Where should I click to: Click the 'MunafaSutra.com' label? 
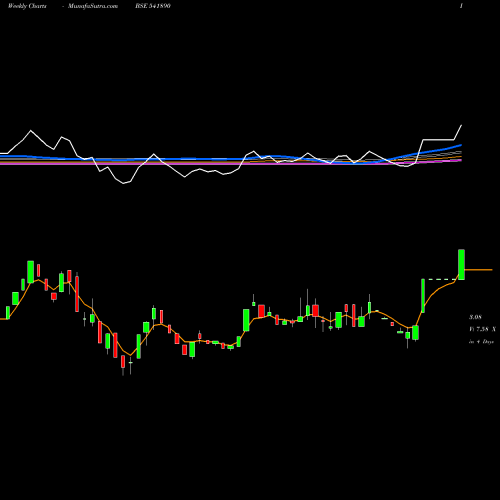(x=93, y=6)
